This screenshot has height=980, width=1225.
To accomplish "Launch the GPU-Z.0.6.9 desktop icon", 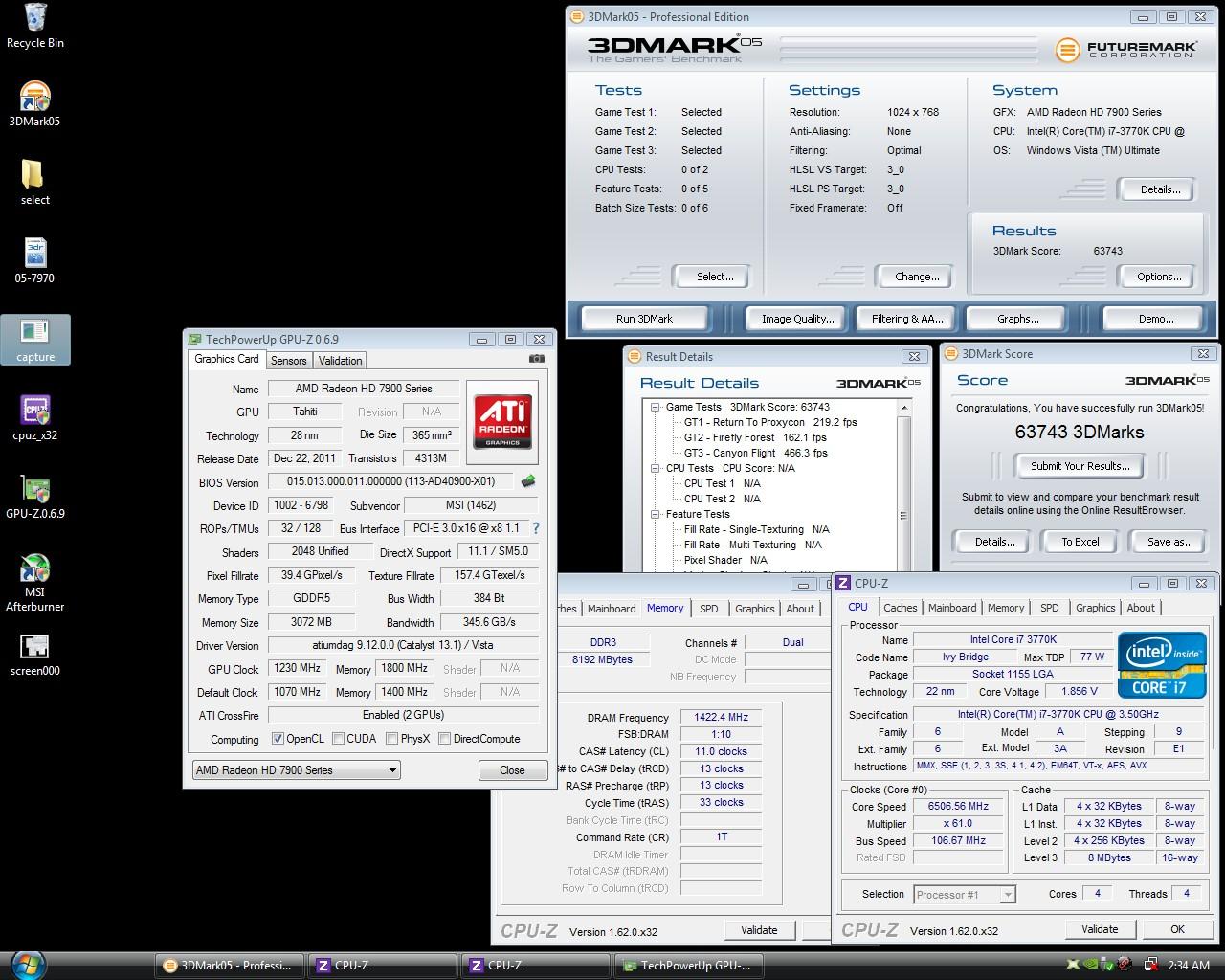I will 35,497.
